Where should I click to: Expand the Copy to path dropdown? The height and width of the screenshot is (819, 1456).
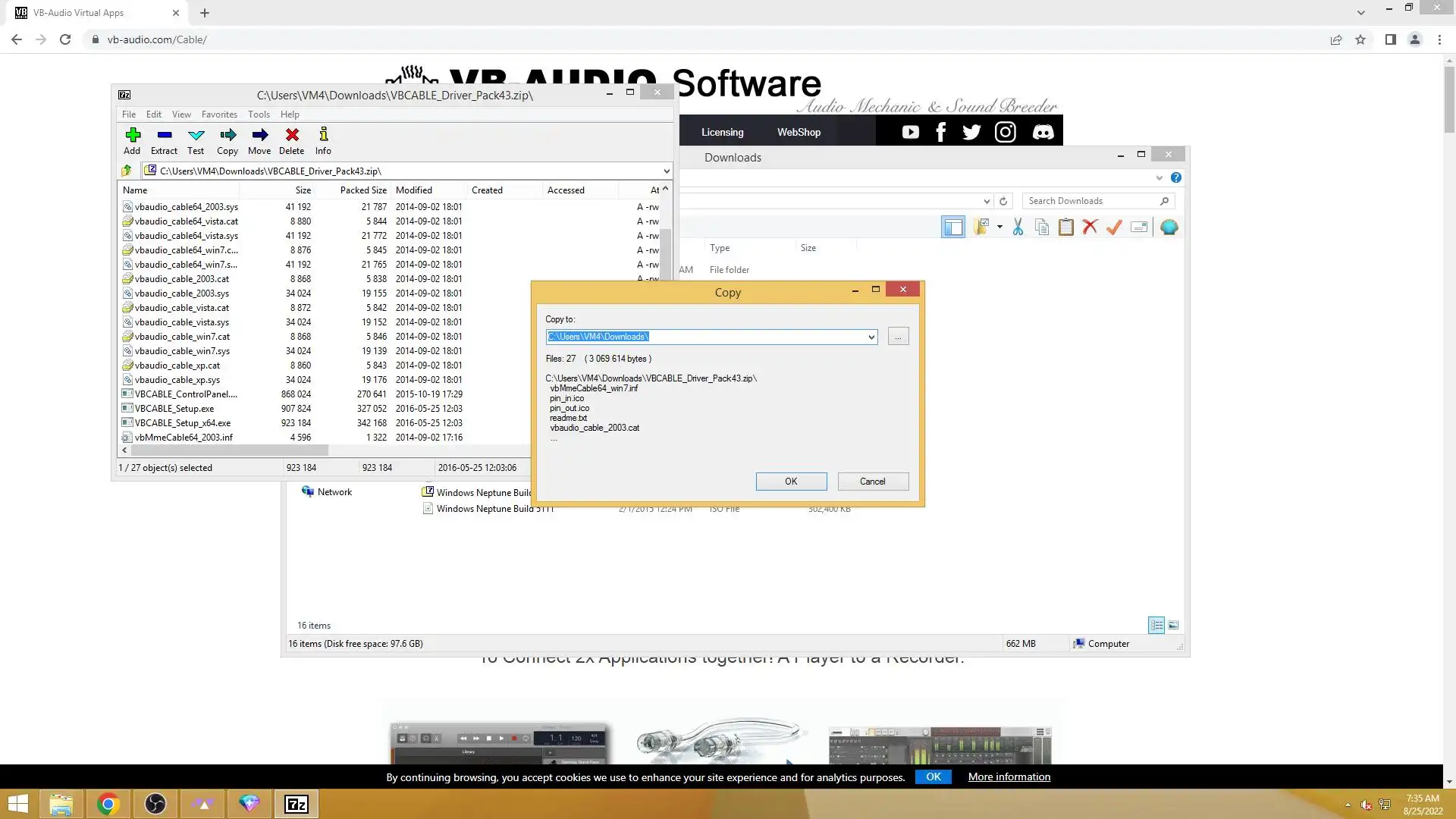point(871,337)
